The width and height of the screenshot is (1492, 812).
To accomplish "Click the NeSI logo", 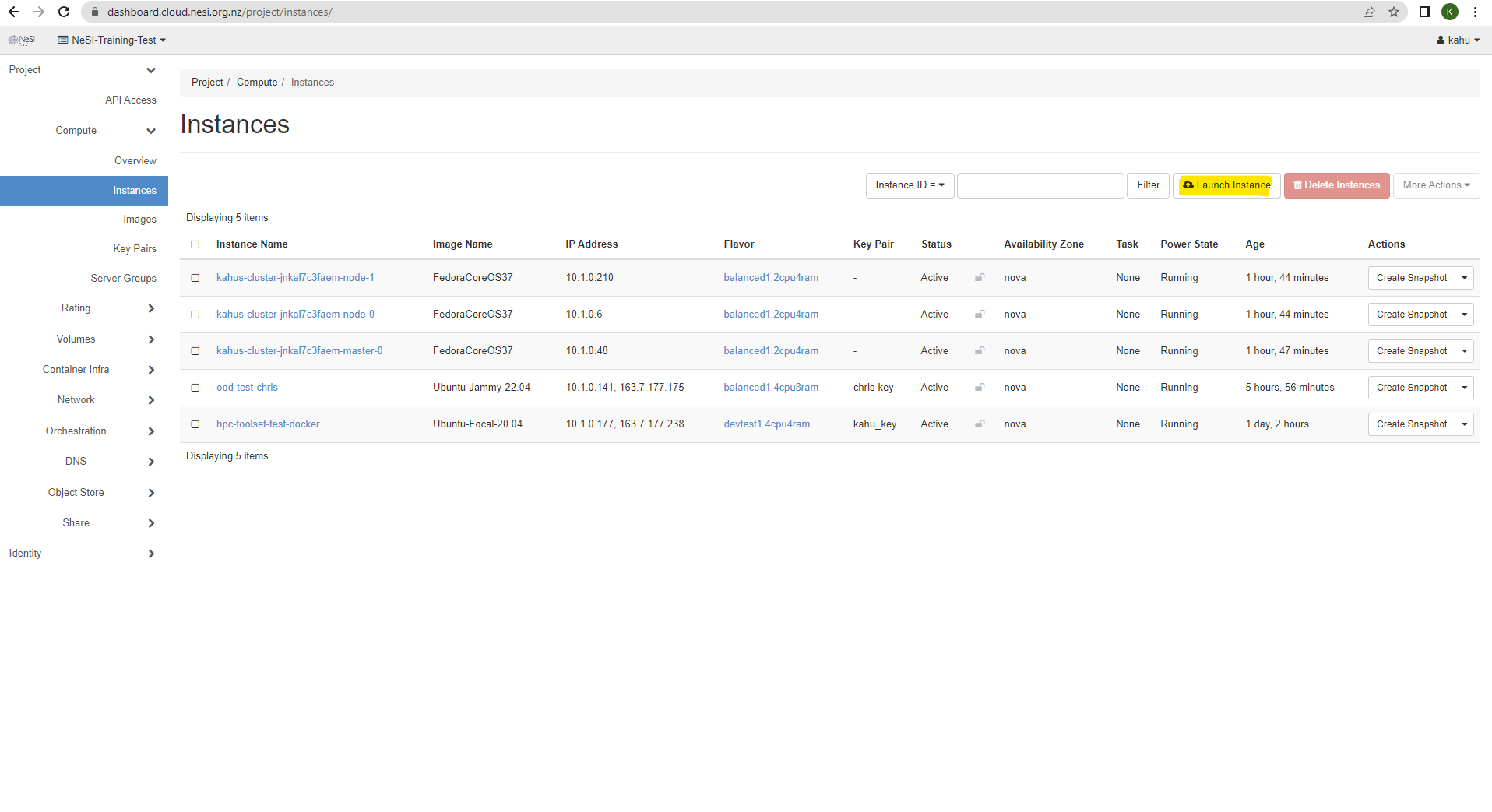I will pyautogui.click(x=23, y=40).
